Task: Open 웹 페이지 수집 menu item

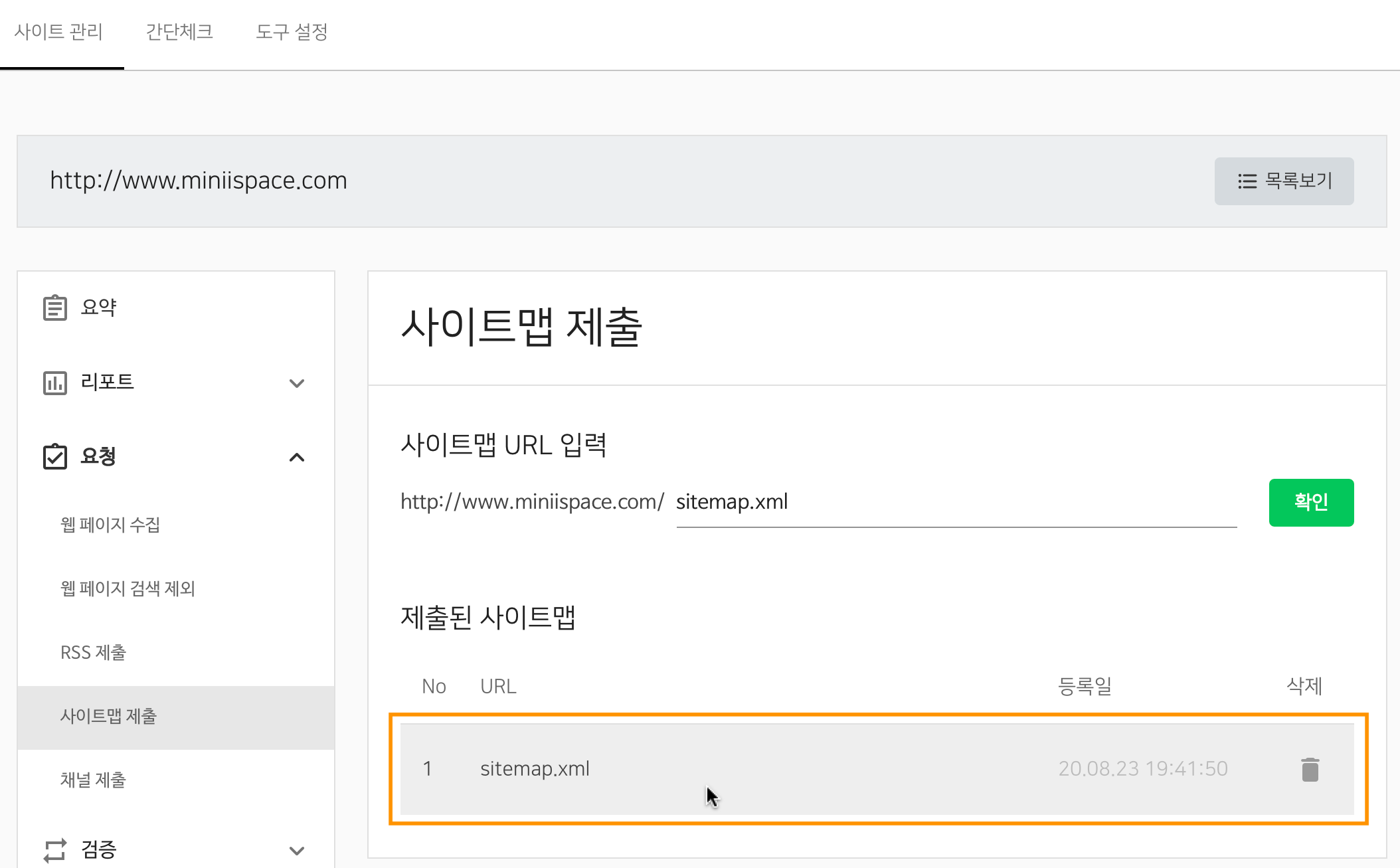Action: 110,525
